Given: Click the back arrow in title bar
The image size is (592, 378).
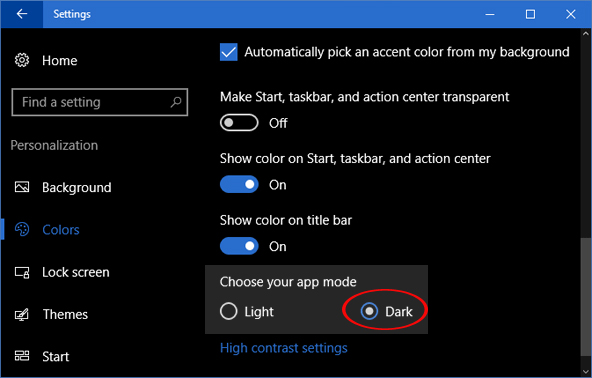Looking at the screenshot, I should coord(22,14).
